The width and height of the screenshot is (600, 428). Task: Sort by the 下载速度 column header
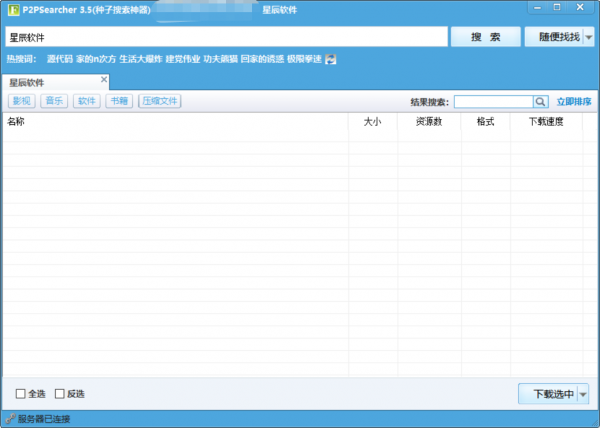click(546, 122)
